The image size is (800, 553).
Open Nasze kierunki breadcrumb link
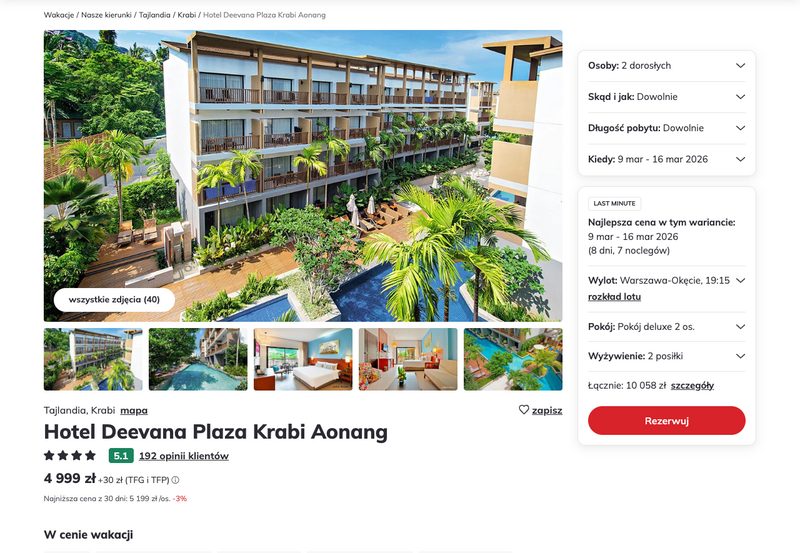106,15
